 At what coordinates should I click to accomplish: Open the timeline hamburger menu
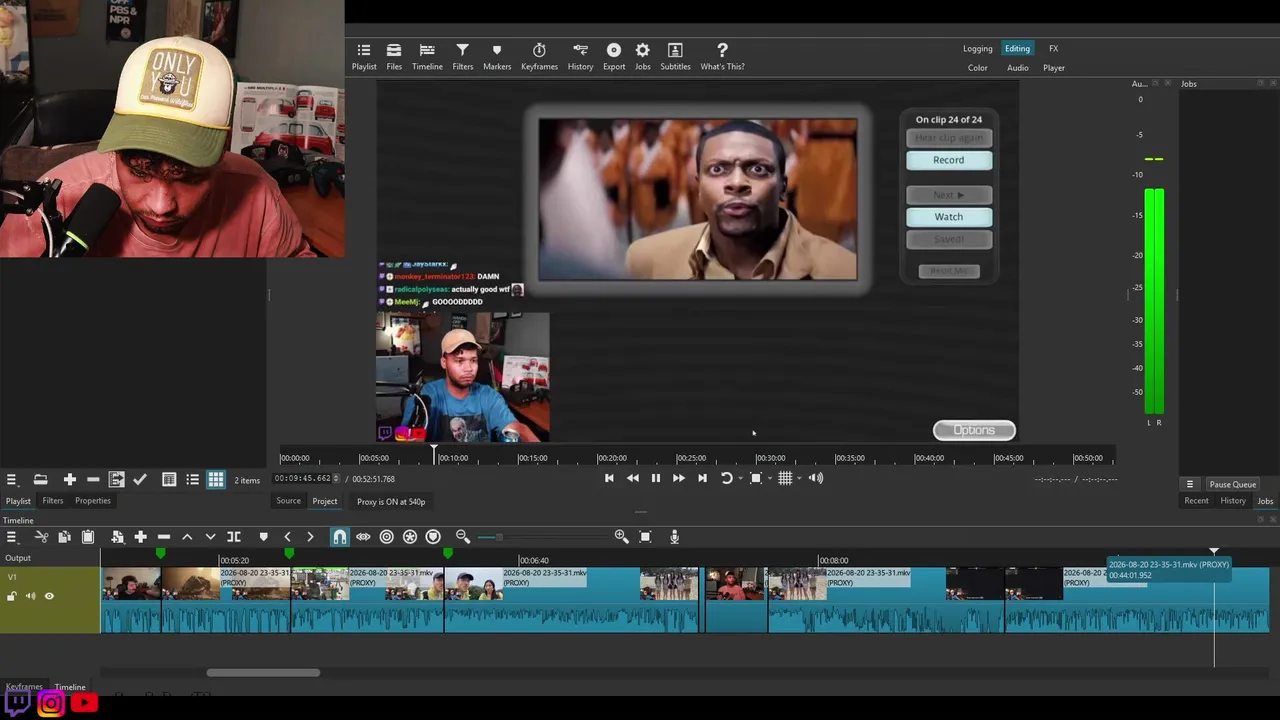11,537
